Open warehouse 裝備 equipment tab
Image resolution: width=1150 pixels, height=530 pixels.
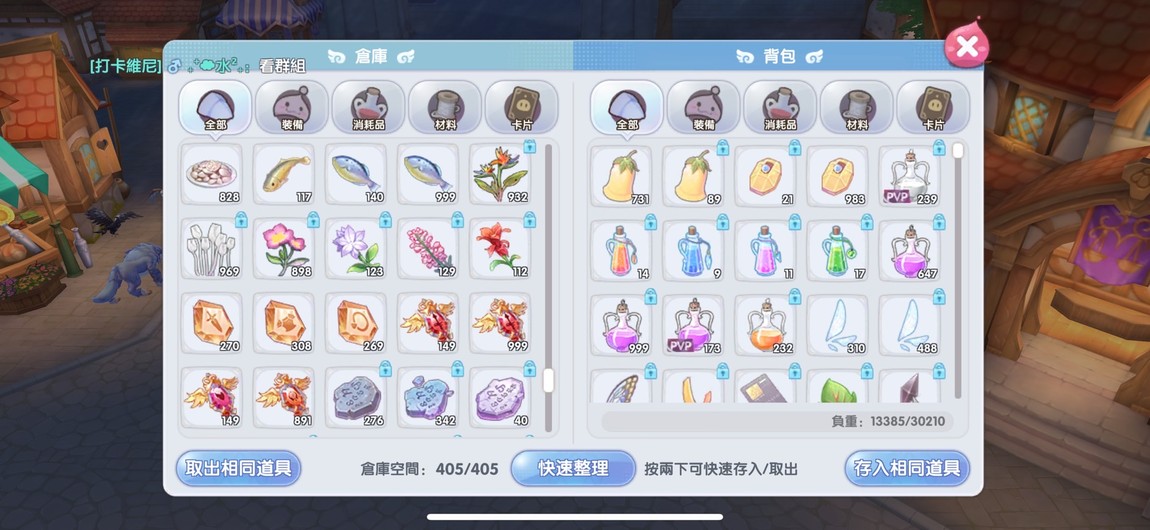[292, 107]
